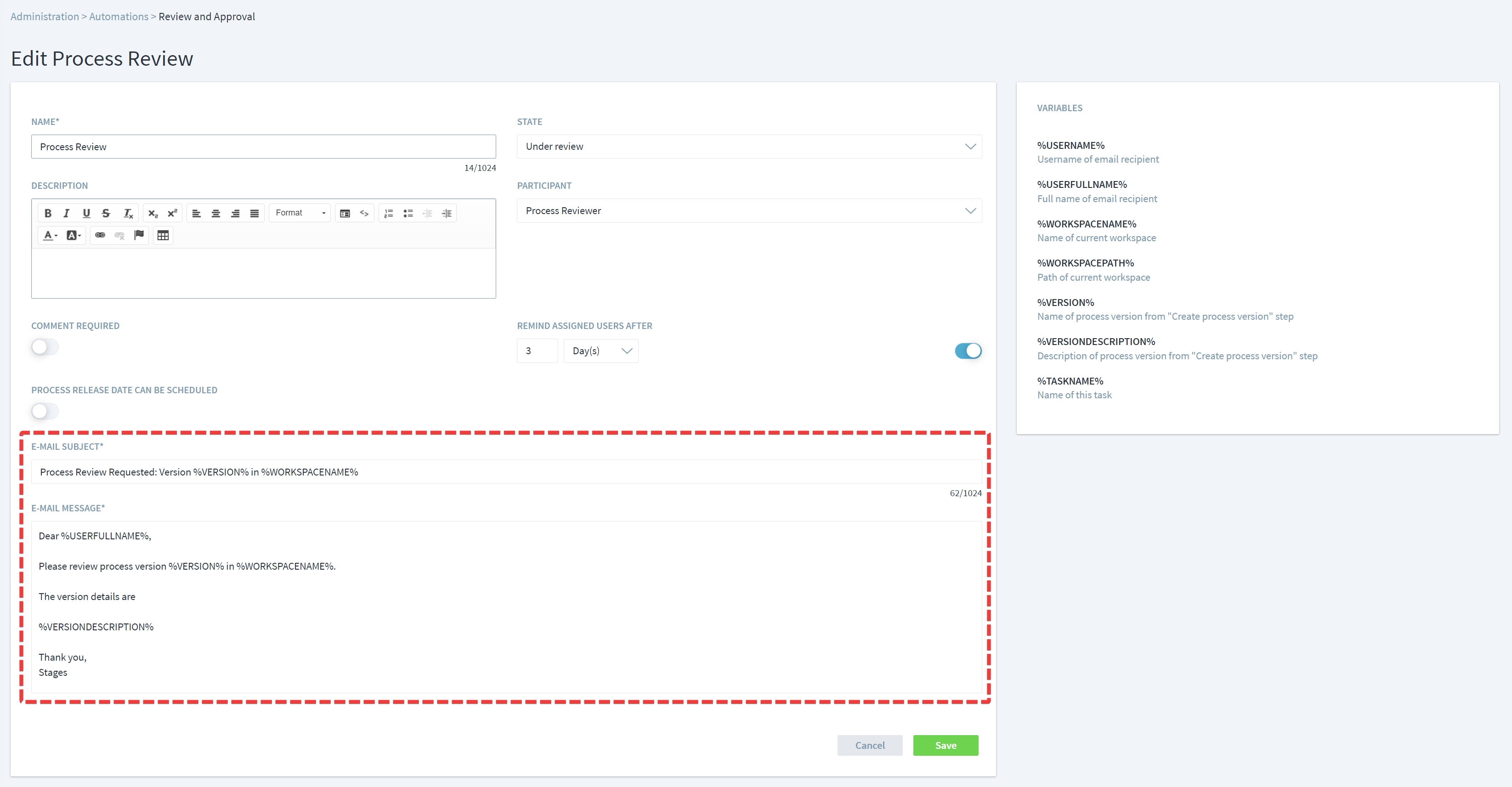Insert a link in description
1512x787 pixels.
100,235
